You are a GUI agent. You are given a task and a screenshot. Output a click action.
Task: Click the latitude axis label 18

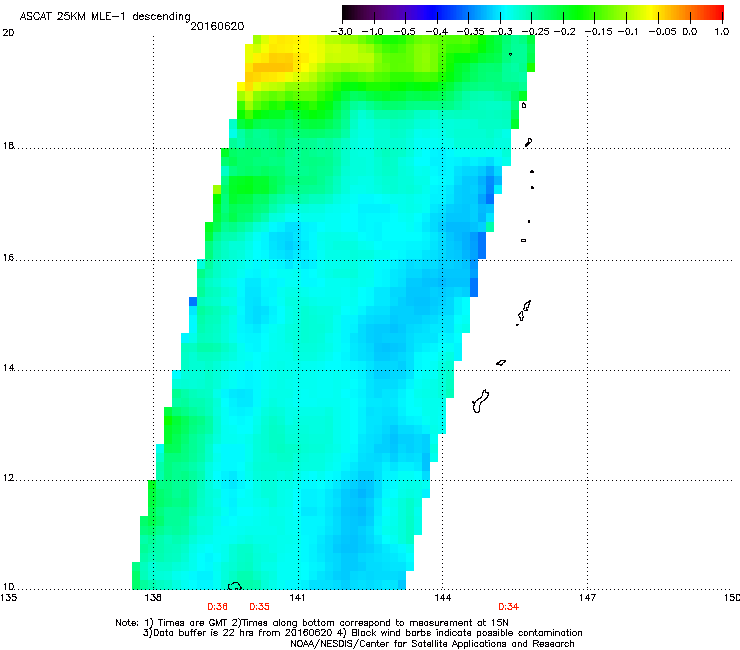pos(8,146)
